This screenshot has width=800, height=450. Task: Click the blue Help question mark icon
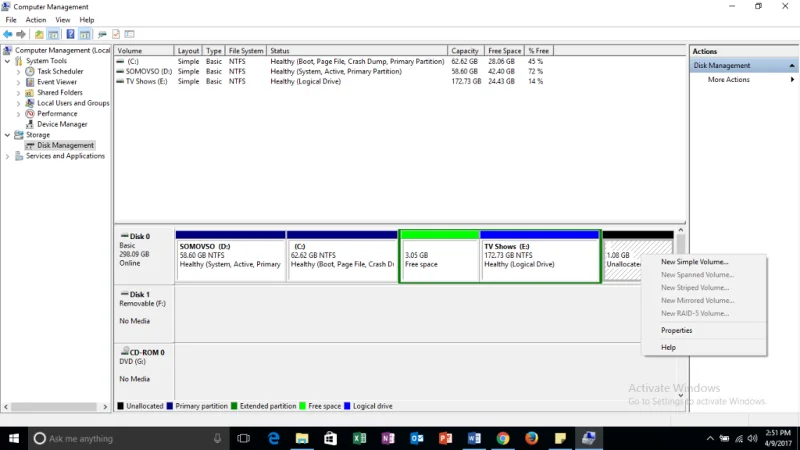point(70,34)
